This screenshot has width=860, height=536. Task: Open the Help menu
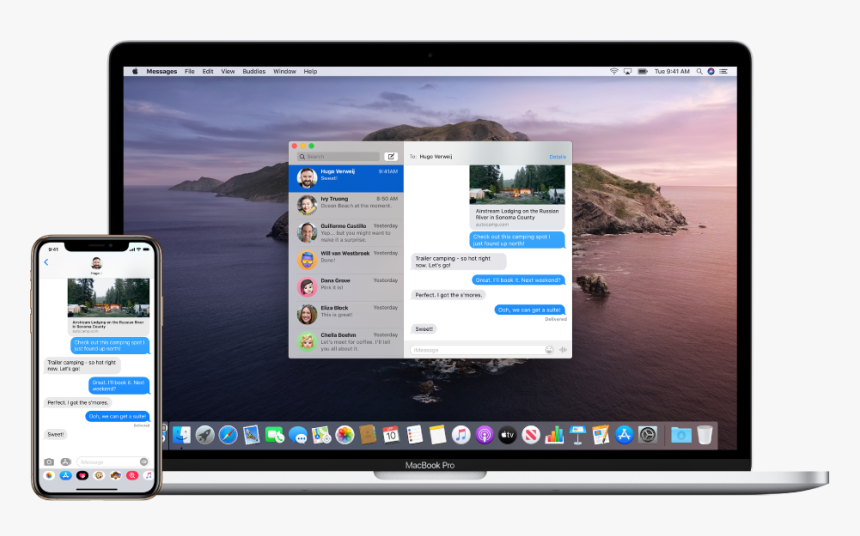click(310, 71)
